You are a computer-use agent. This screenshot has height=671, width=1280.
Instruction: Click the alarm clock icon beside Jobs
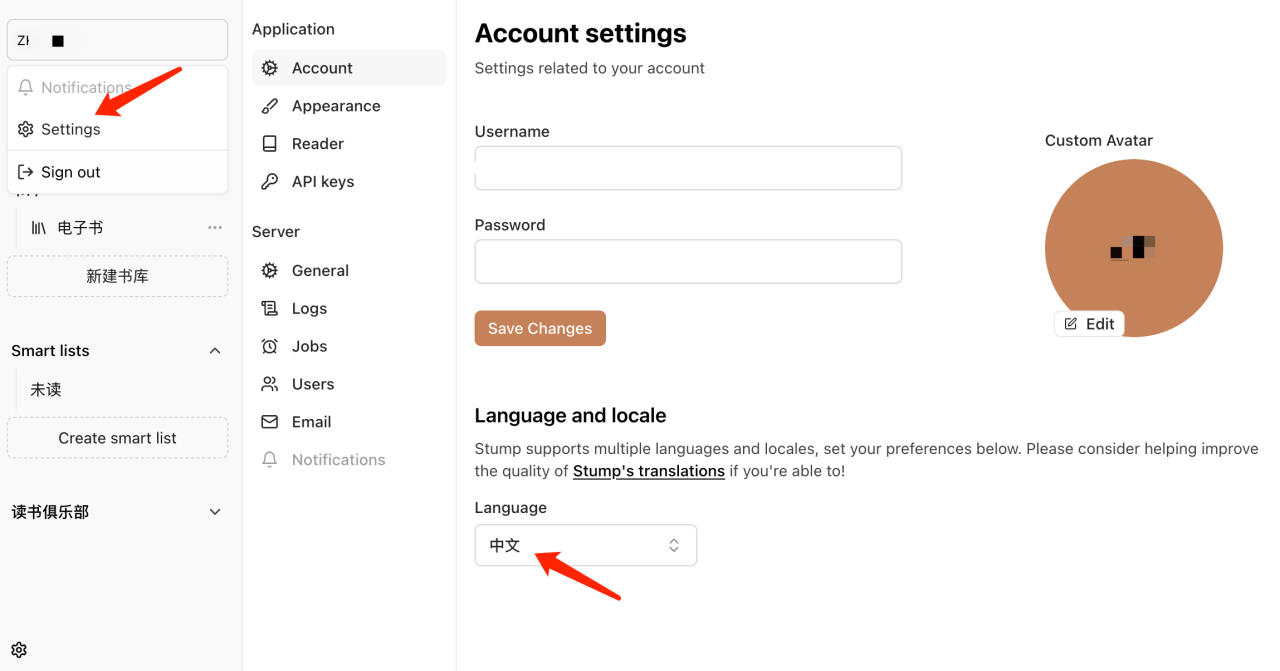click(x=270, y=347)
